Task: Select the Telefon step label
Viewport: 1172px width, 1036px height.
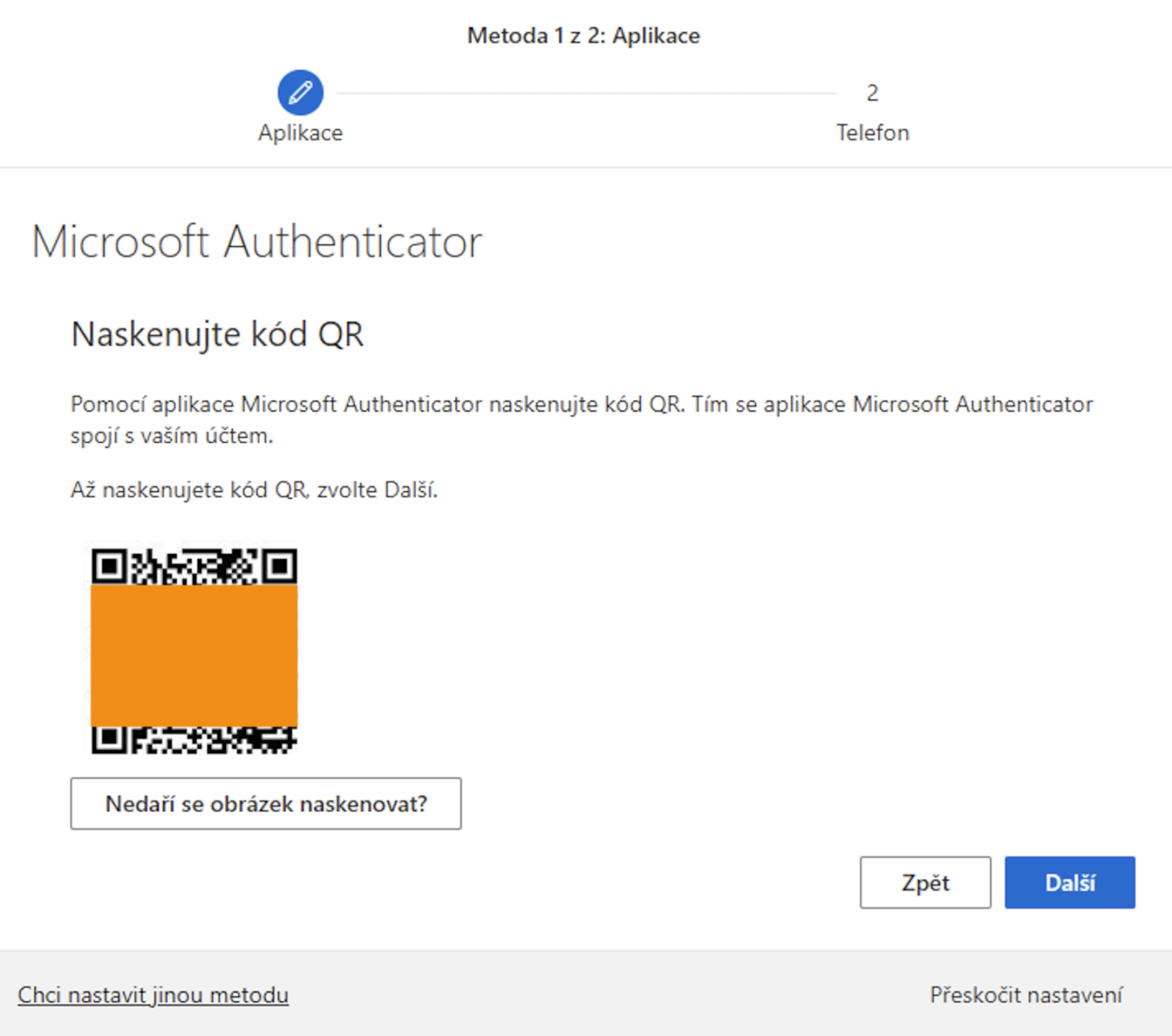Action: coord(872,133)
